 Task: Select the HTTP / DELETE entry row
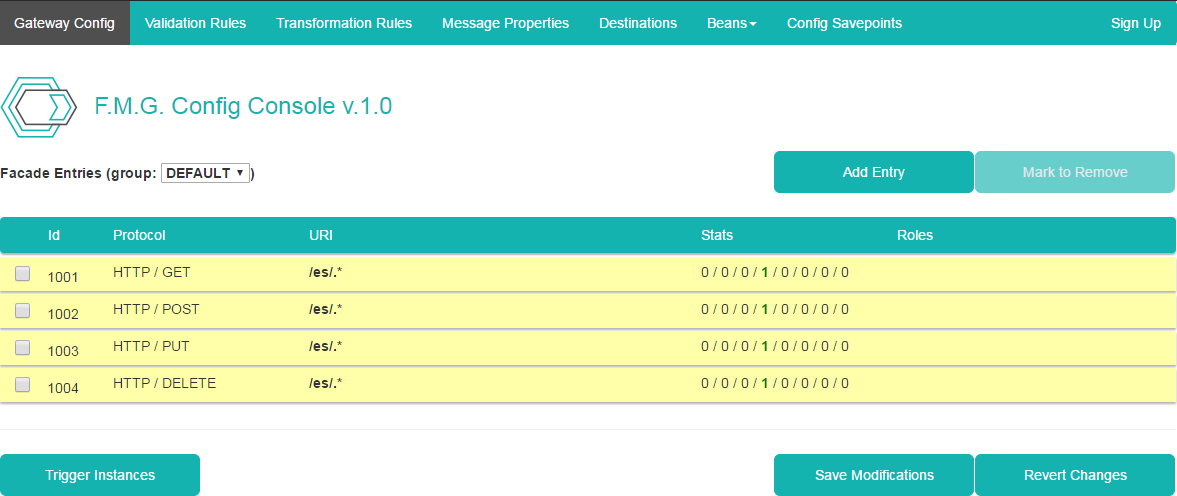pos(164,384)
